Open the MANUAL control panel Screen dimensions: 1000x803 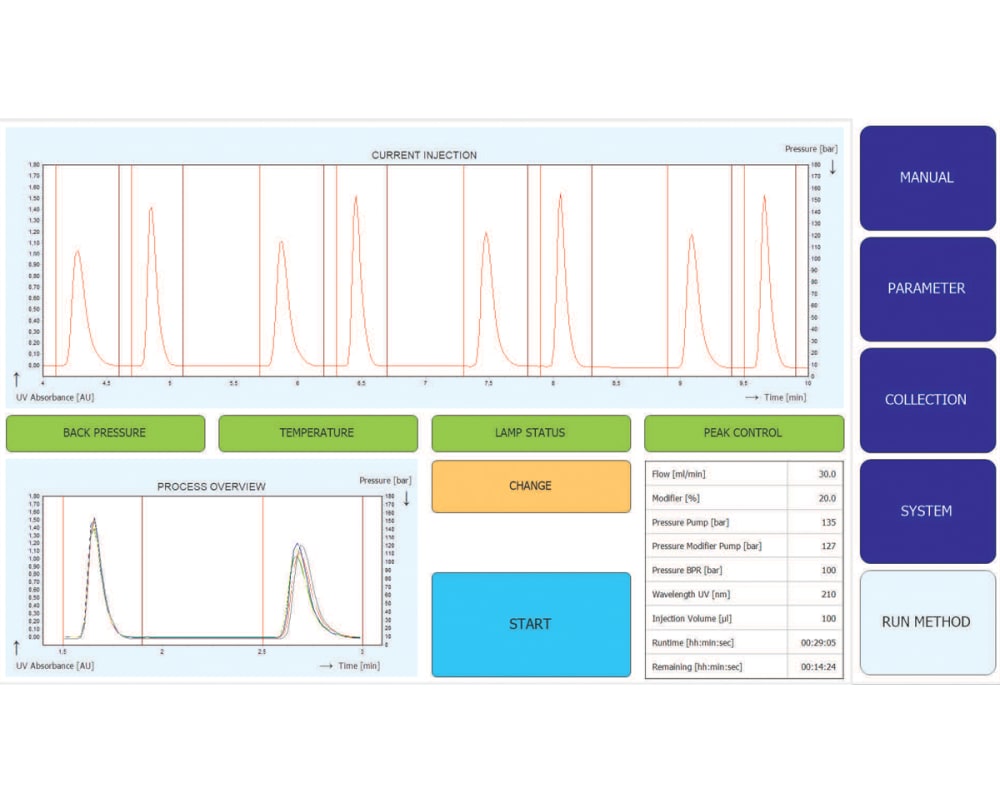point(927,178)
